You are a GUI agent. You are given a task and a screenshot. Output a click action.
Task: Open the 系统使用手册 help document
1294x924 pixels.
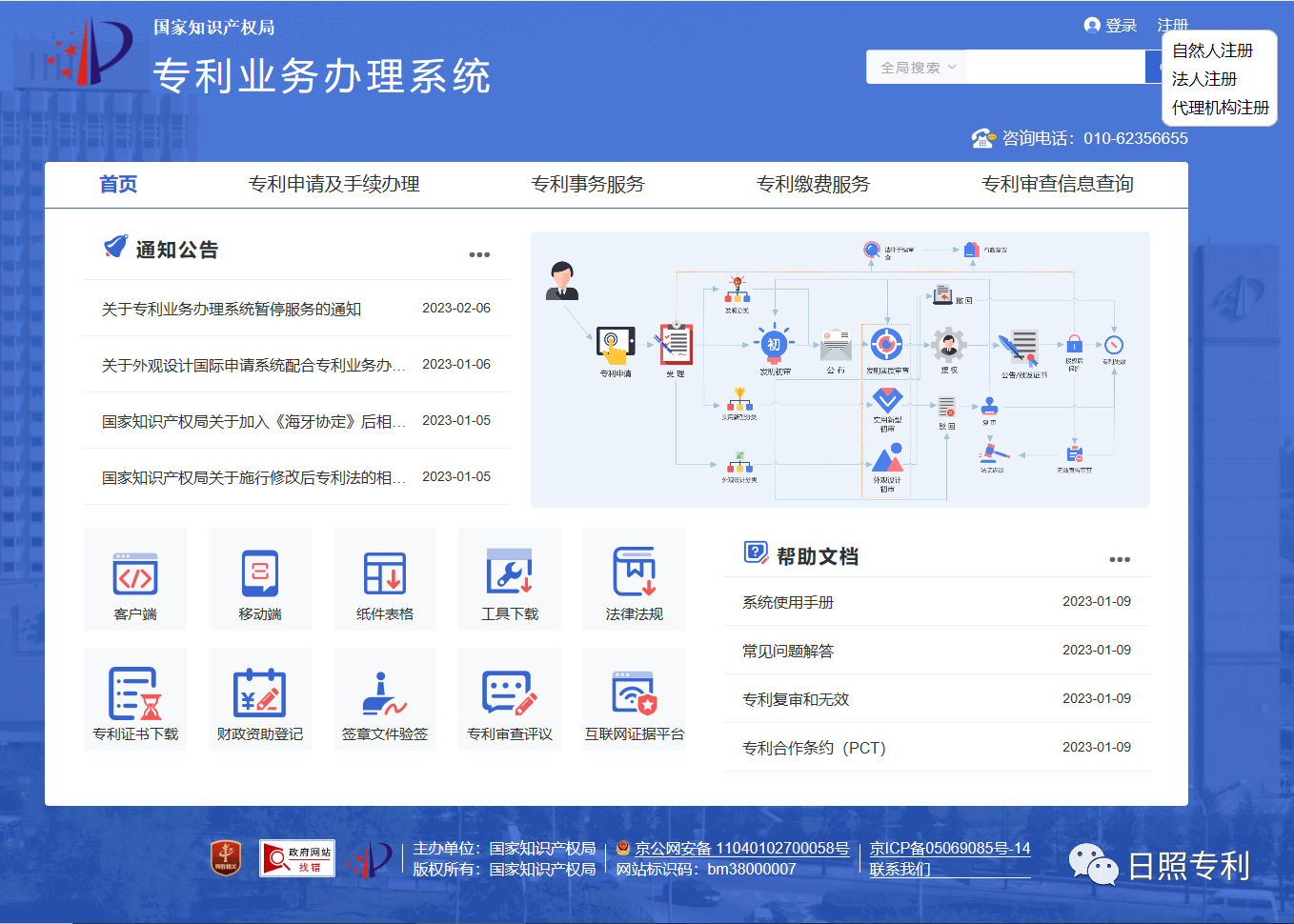(x=788, y=602)
